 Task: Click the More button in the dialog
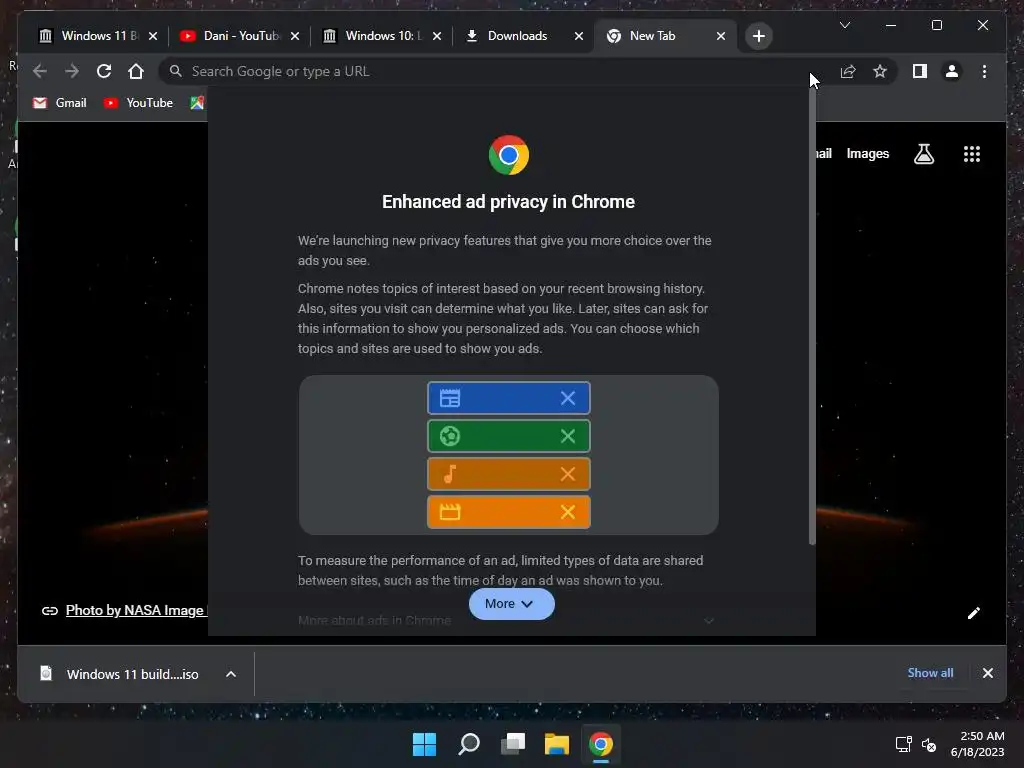tap(511, 604)
